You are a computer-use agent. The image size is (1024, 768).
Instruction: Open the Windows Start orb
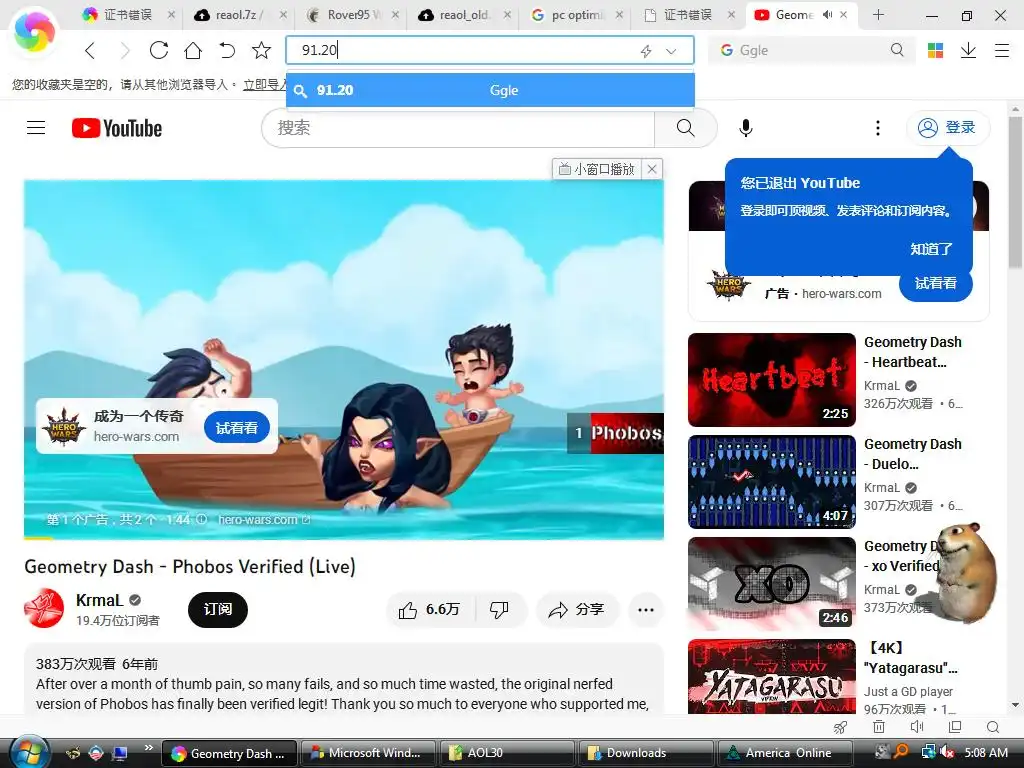[28, 752]
